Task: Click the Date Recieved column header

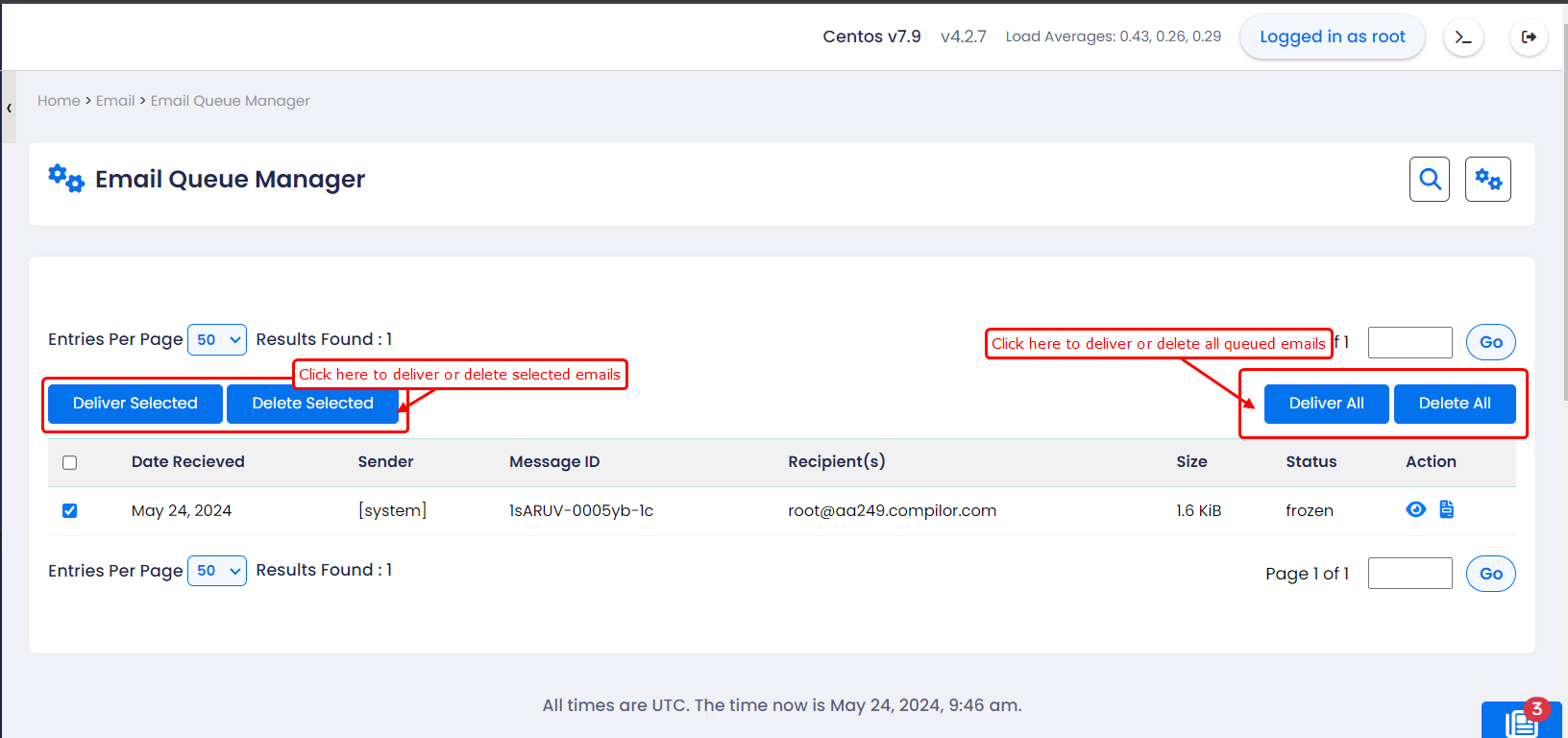Action: 188,462
